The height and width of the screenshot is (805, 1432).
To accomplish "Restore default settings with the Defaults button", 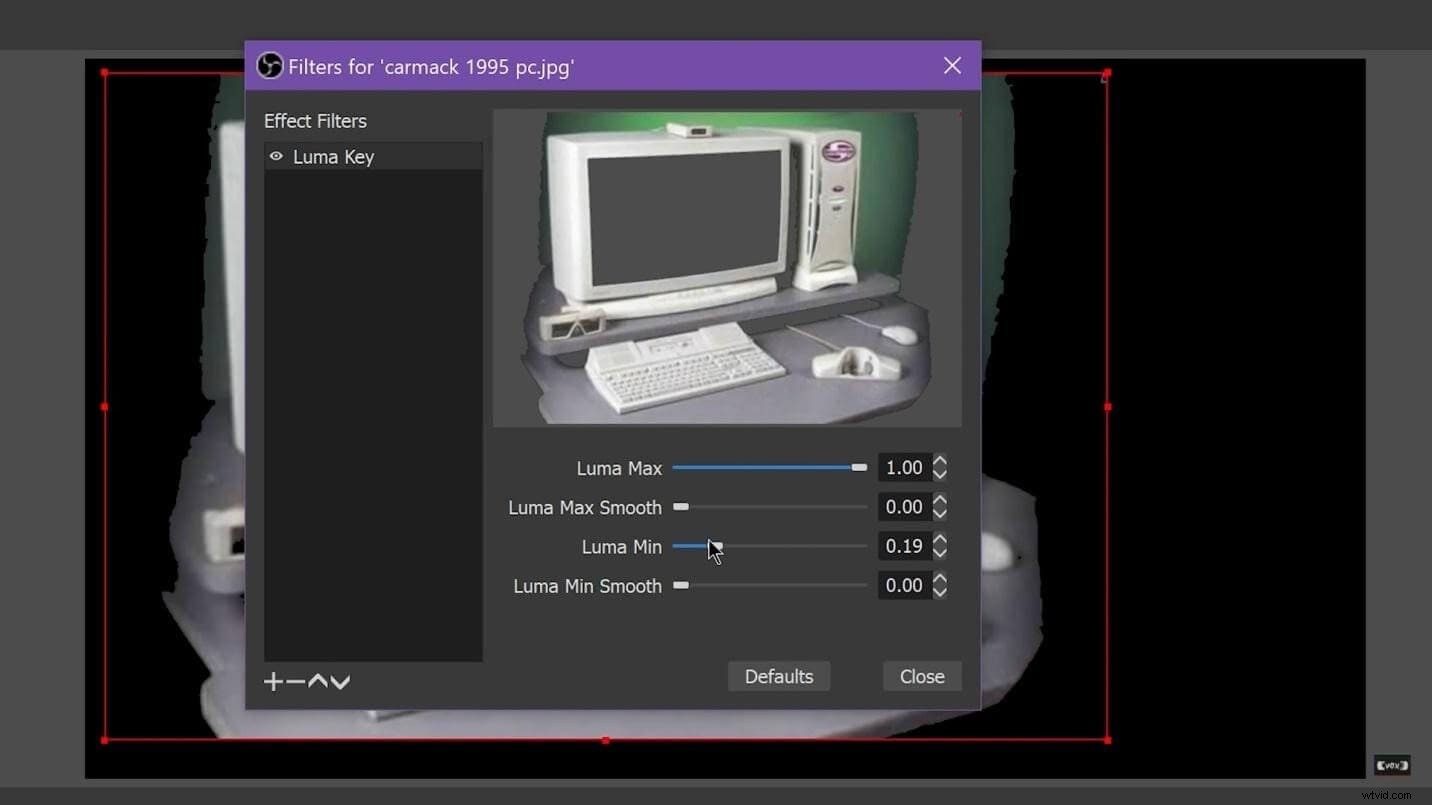I will coord(778,676).
